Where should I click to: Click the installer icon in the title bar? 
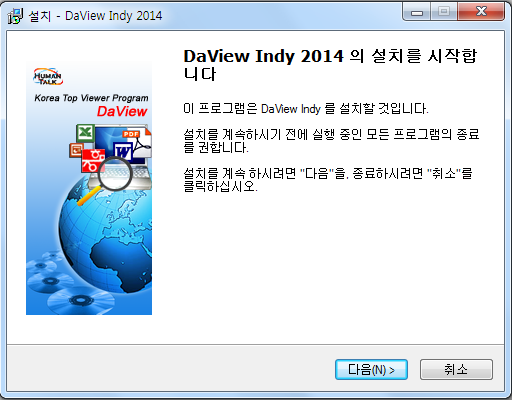(15, 16)
